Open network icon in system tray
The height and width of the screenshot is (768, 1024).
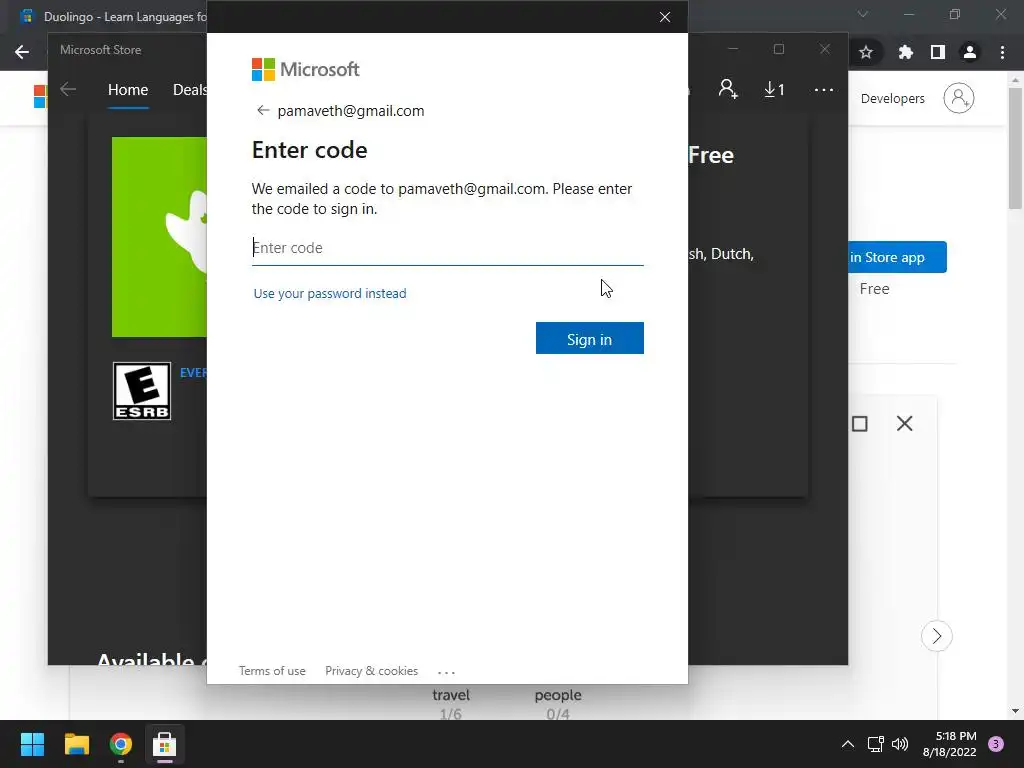(x=875, y=744)
